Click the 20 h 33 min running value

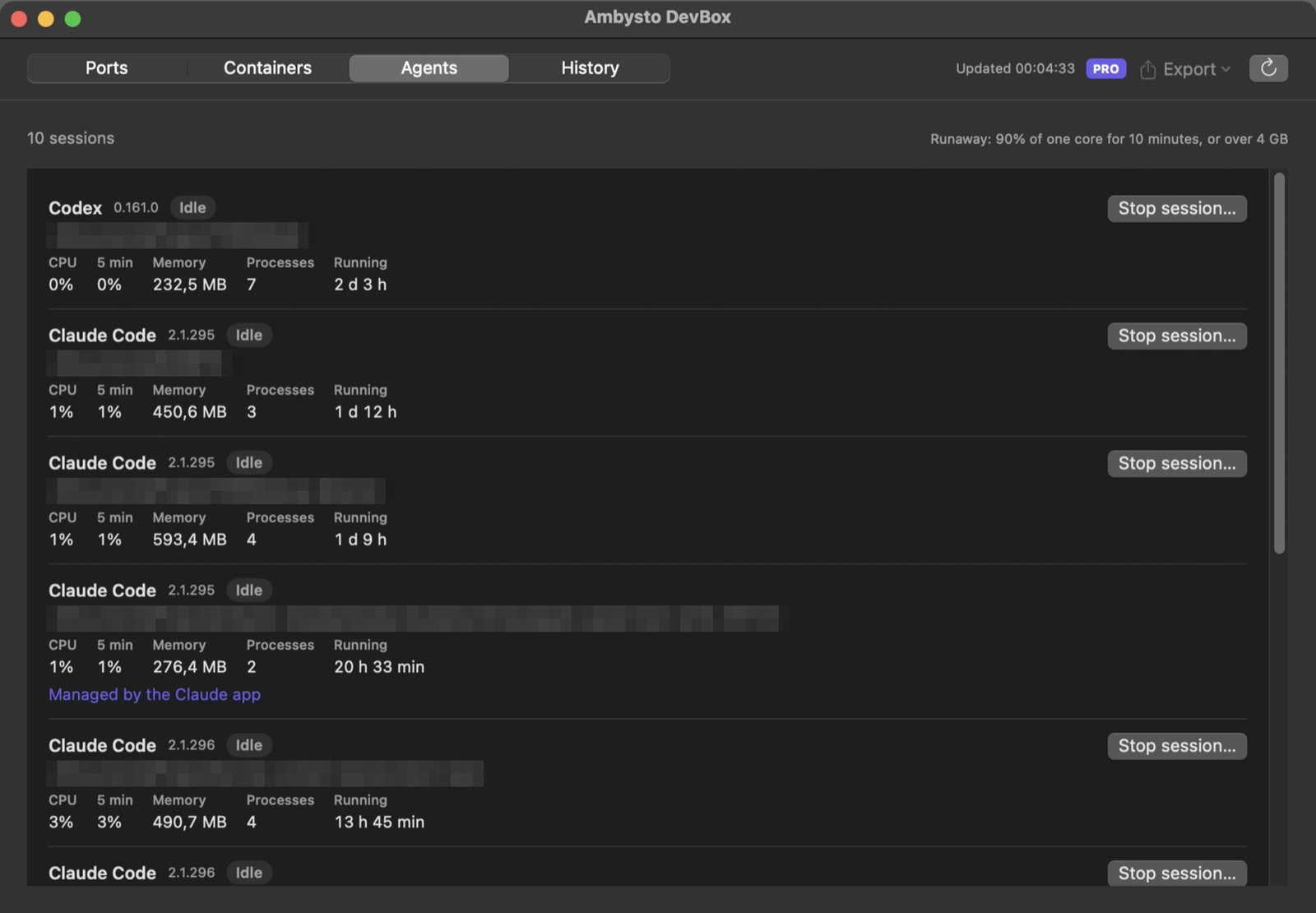coord(379,667)
